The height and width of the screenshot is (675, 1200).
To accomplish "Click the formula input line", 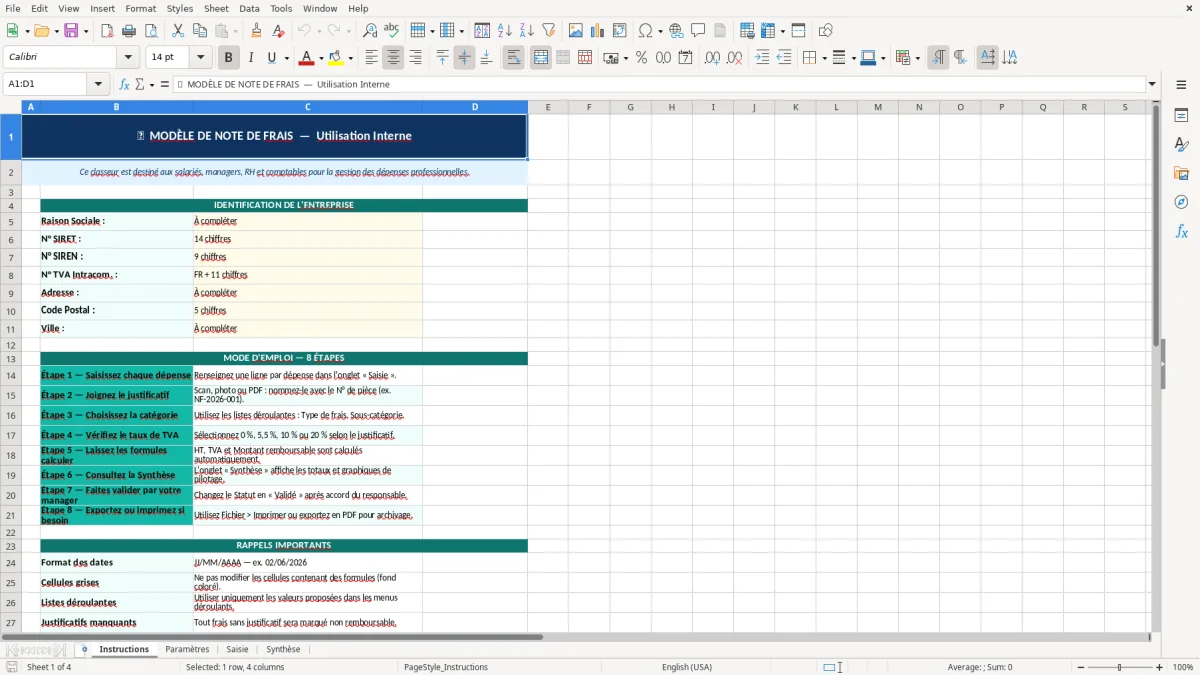I will click(660, 84).
